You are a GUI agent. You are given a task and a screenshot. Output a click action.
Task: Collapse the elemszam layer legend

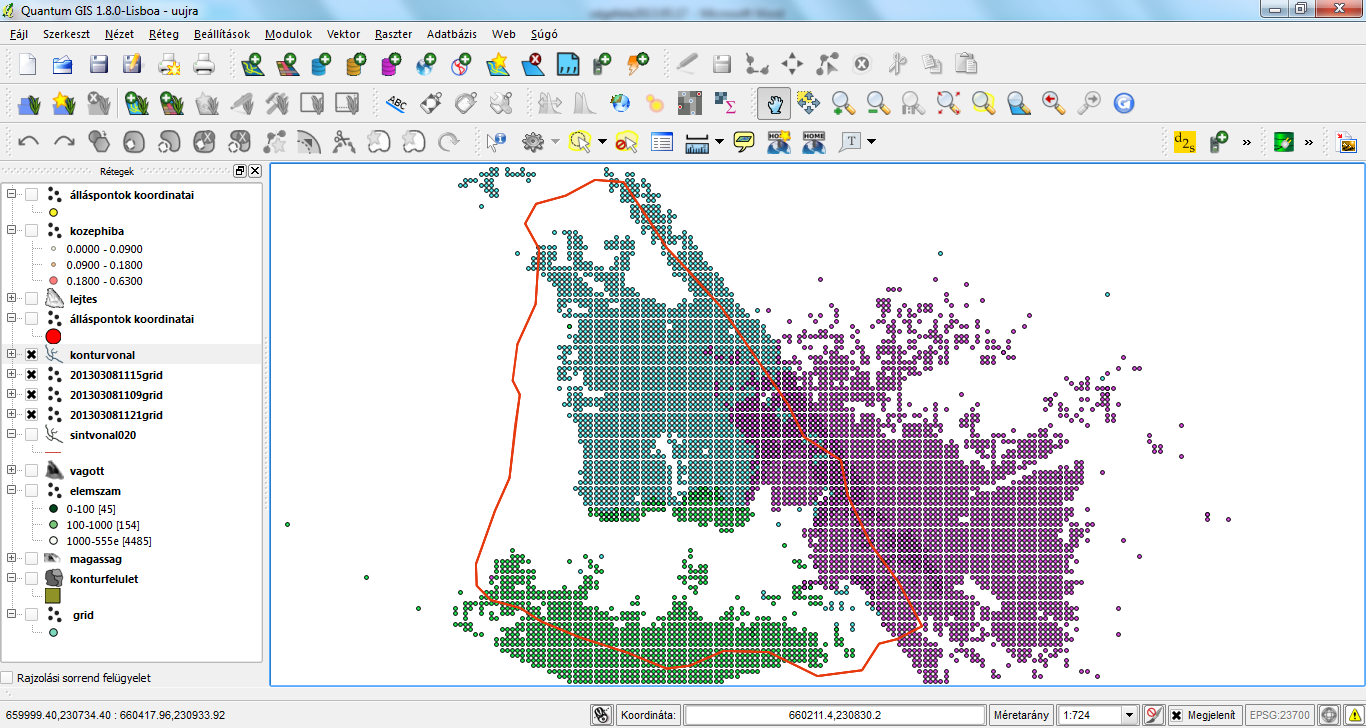click(x=12, y=490)
